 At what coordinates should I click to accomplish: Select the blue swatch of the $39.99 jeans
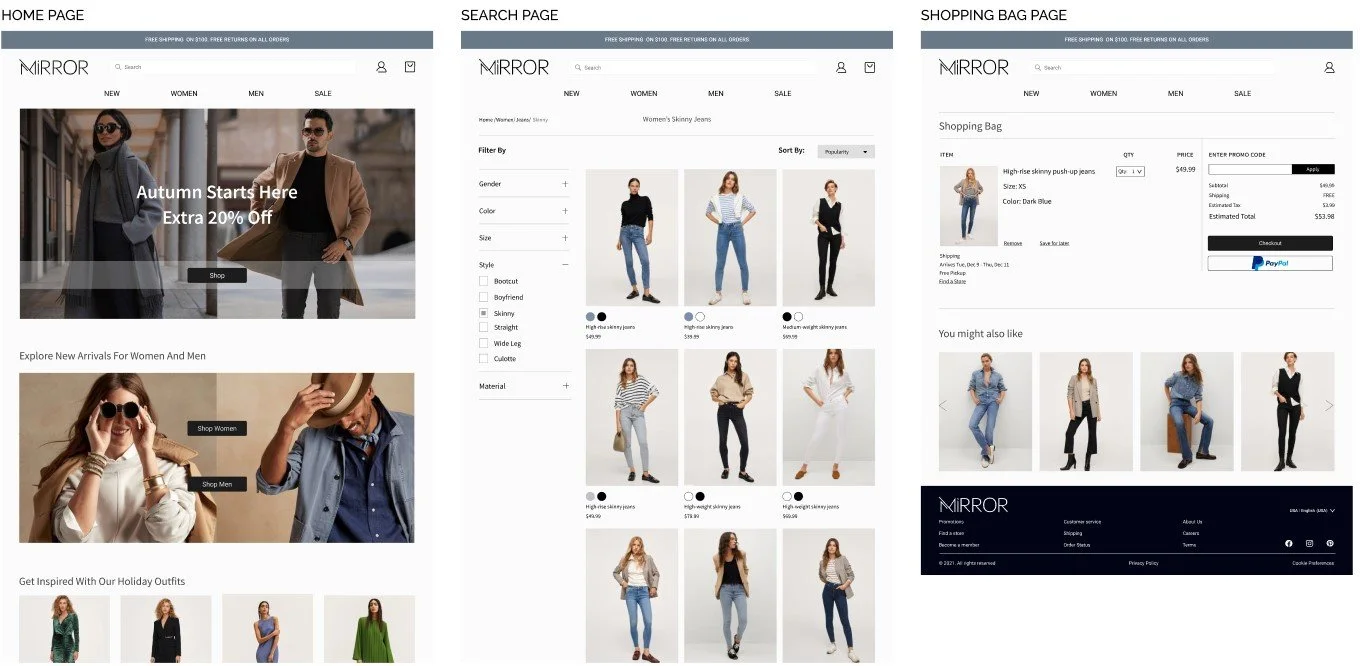point(689,317)
